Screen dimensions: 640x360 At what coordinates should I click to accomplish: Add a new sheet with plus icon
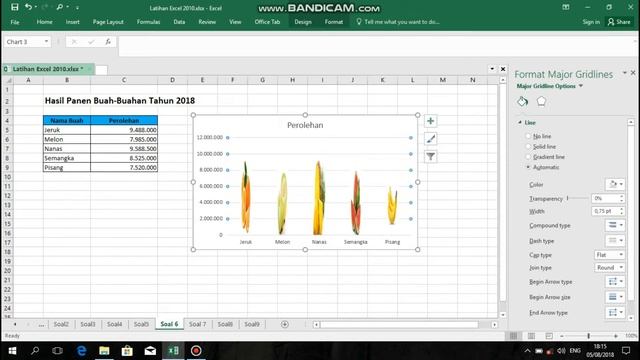tap(284, 324)
